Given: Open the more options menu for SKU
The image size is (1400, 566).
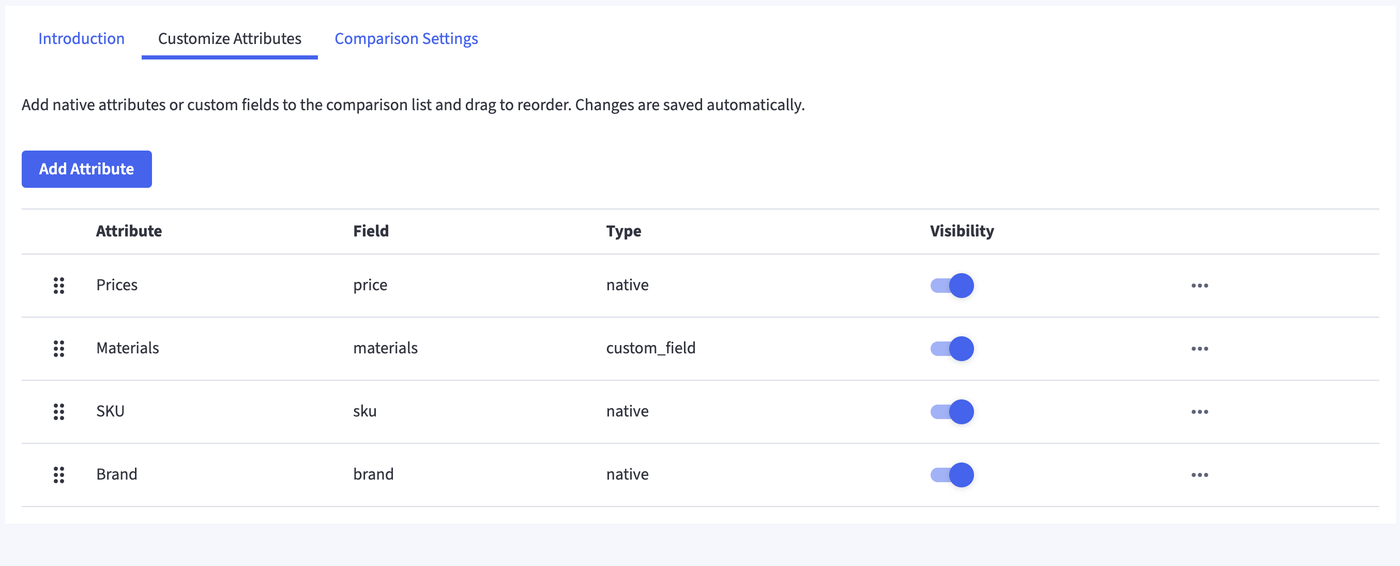Looking at the screenshot, I should click(x=1200, y=412).
